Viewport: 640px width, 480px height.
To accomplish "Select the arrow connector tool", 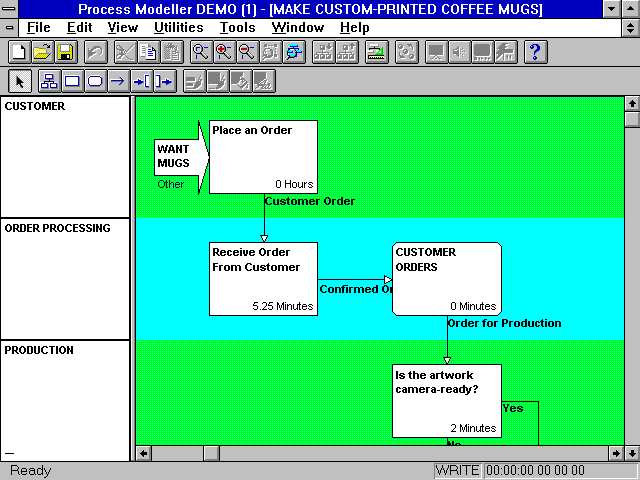I will [118, 81].
